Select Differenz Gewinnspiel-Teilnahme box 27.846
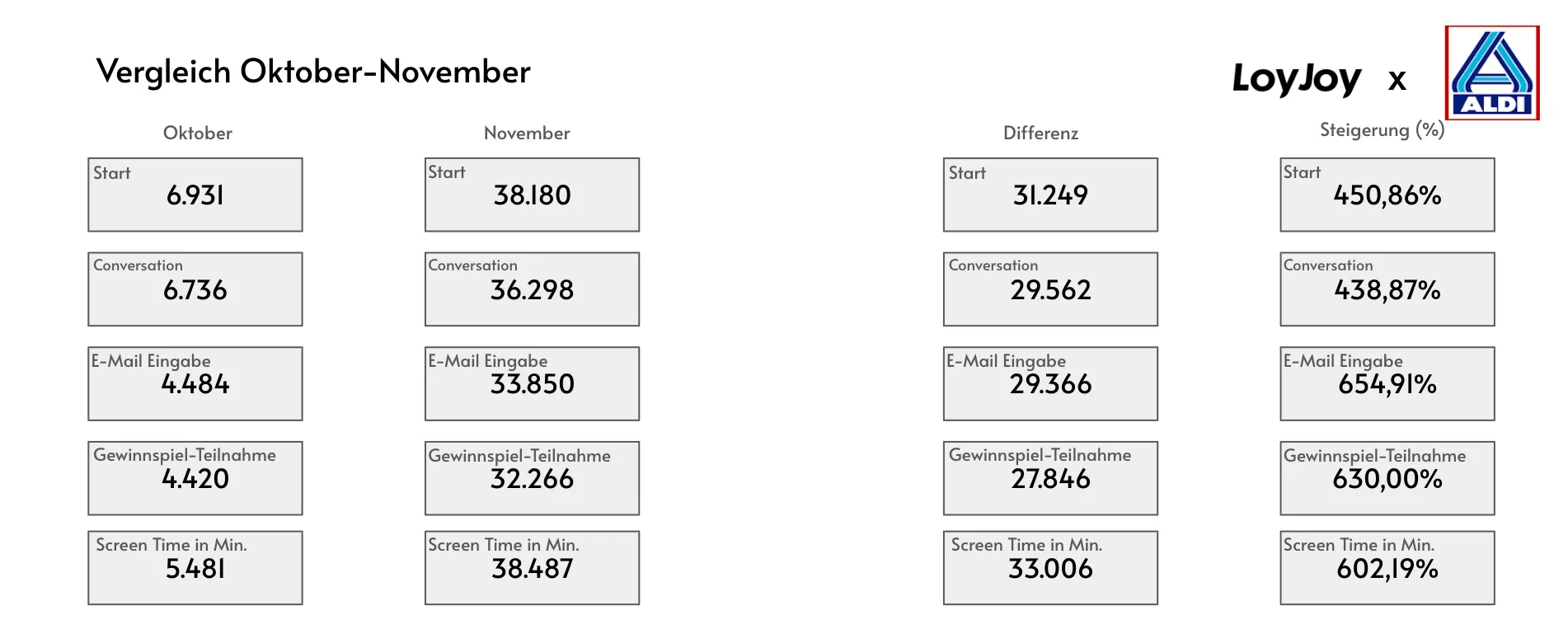Image resolution: width=1568 pixels, height=643 pixels. tap(1050, 478)
